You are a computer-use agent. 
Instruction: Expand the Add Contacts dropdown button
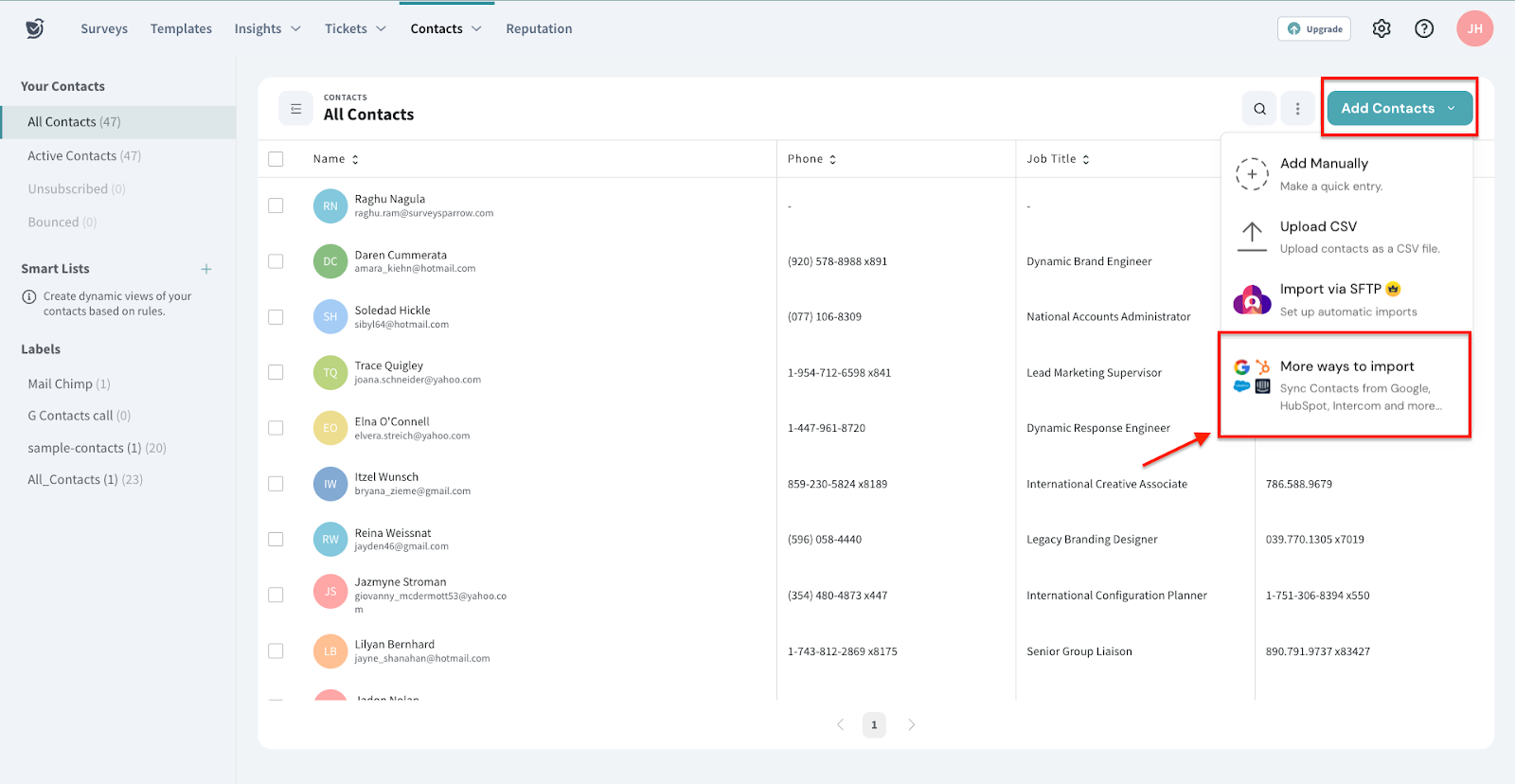pos(1399,108)
